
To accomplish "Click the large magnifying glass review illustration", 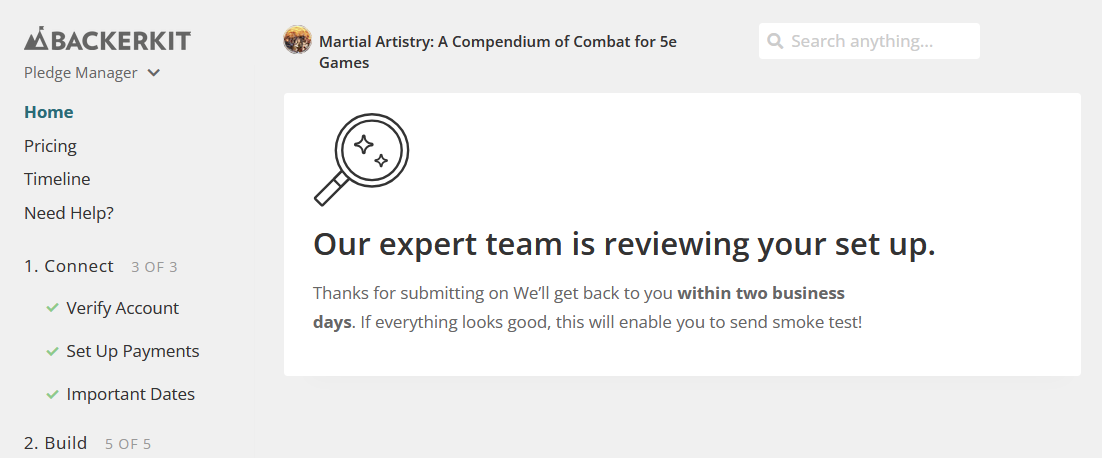I will pos(361,159).
